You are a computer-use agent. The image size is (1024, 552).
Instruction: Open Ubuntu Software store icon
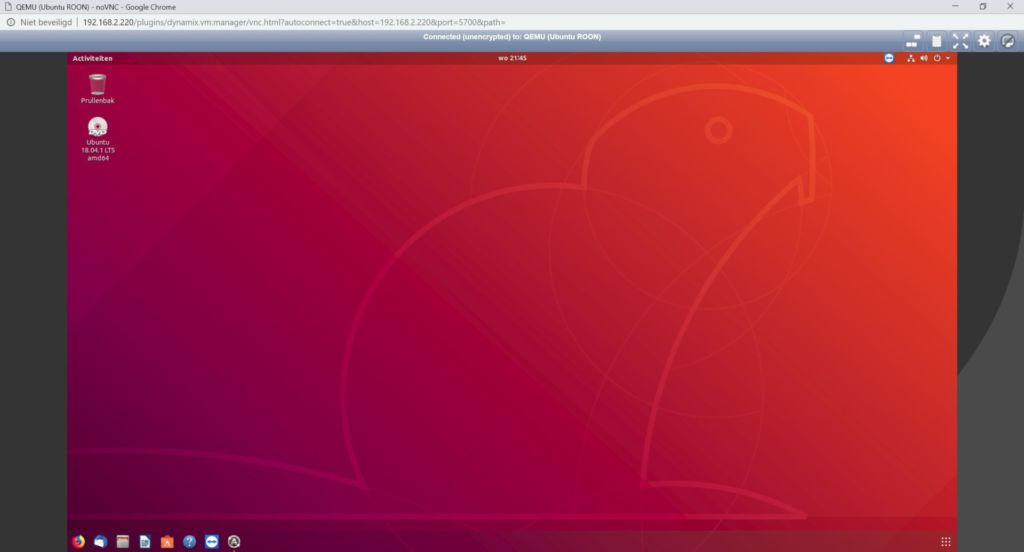[167, 542]
